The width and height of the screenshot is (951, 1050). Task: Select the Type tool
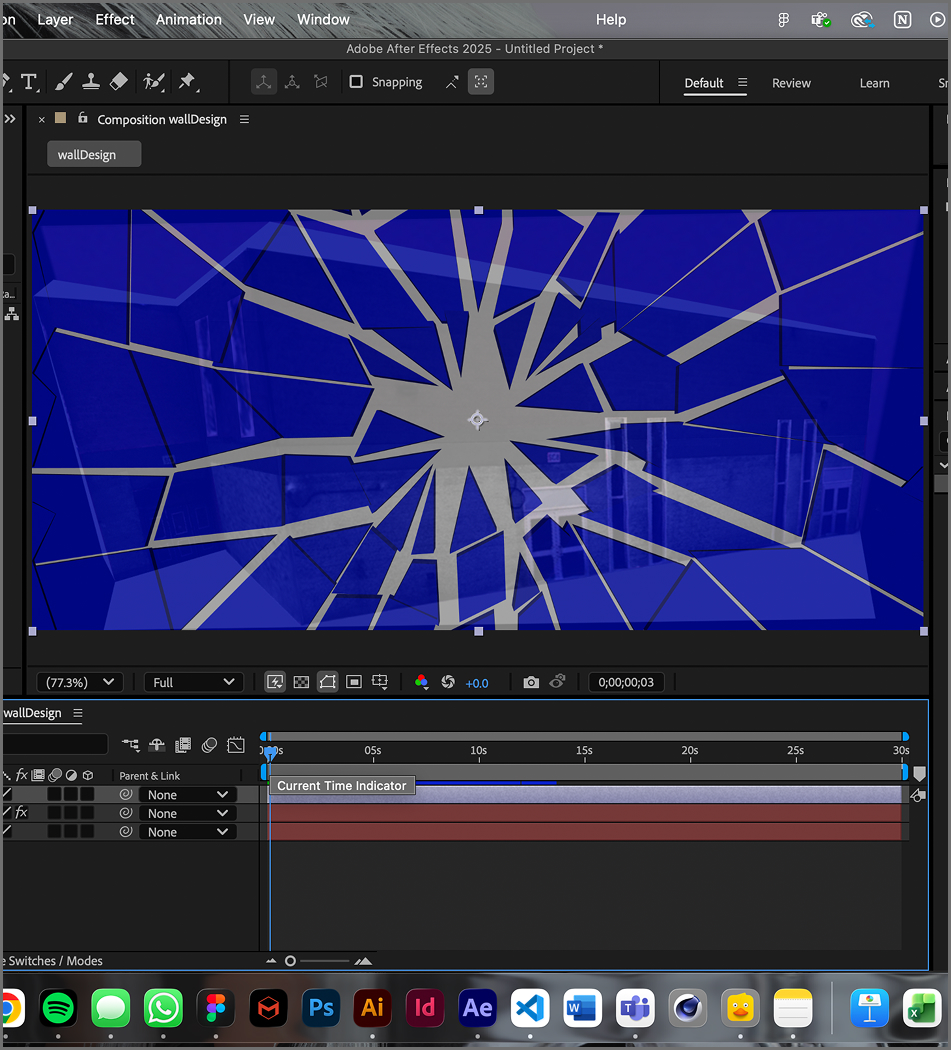(x=30, y=81)
